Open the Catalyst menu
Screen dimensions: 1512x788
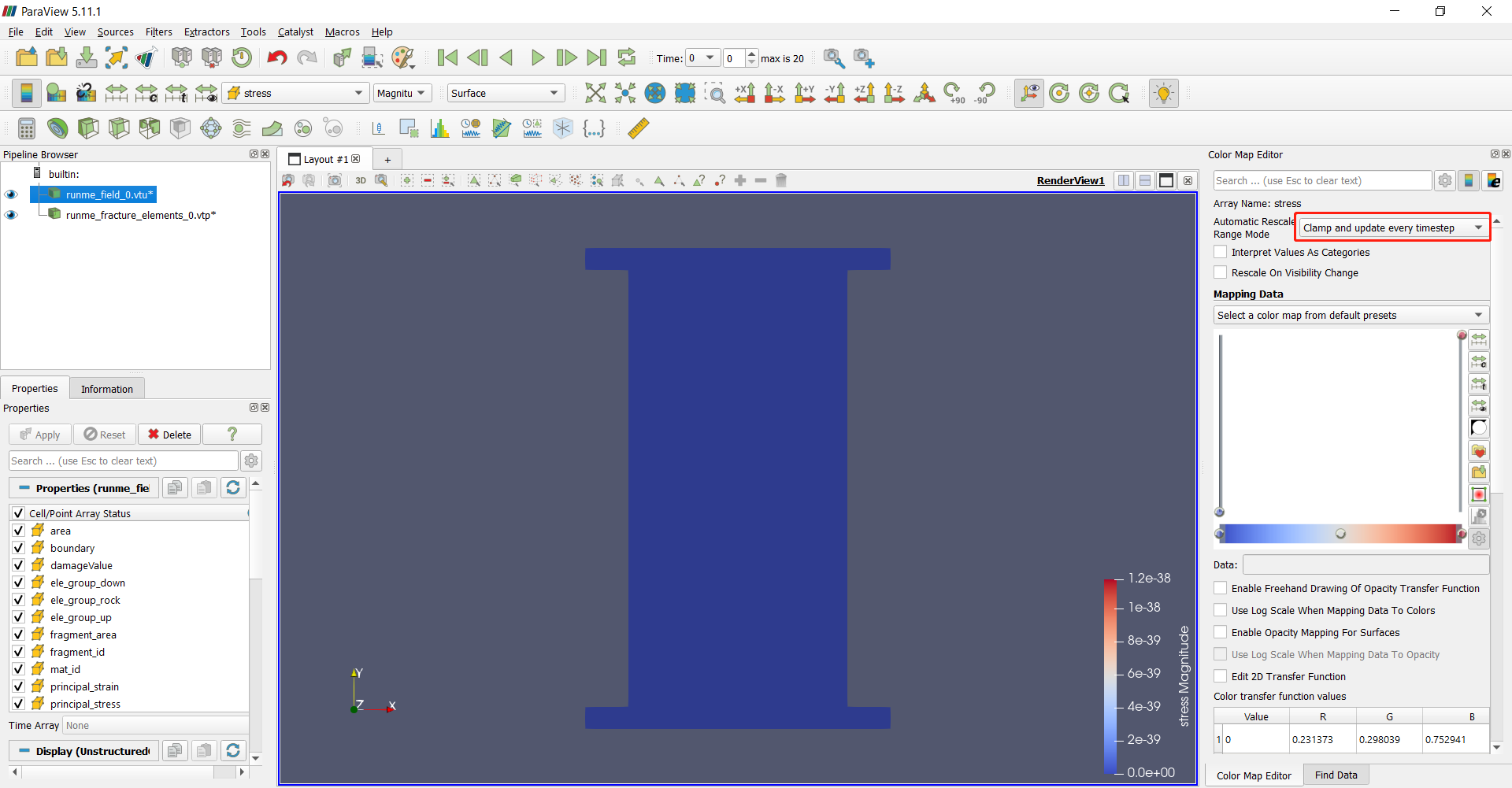[295, 32]
